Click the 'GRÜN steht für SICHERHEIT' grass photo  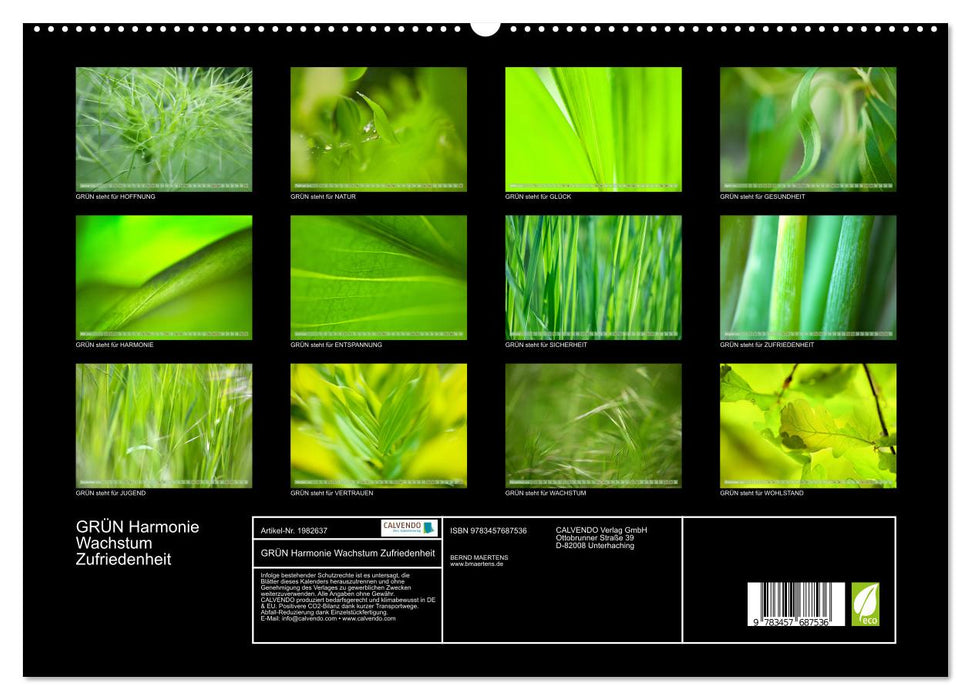[x=593, y=277]
